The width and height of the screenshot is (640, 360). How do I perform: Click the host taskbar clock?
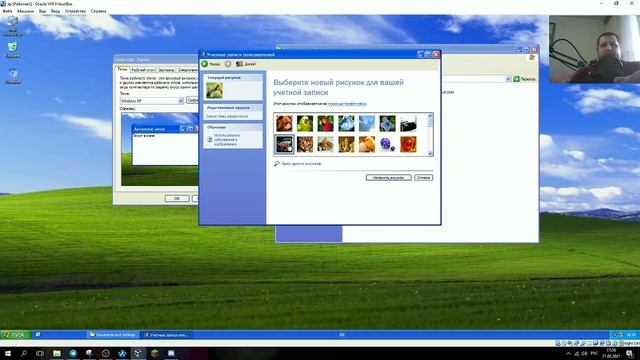(612, 353)
